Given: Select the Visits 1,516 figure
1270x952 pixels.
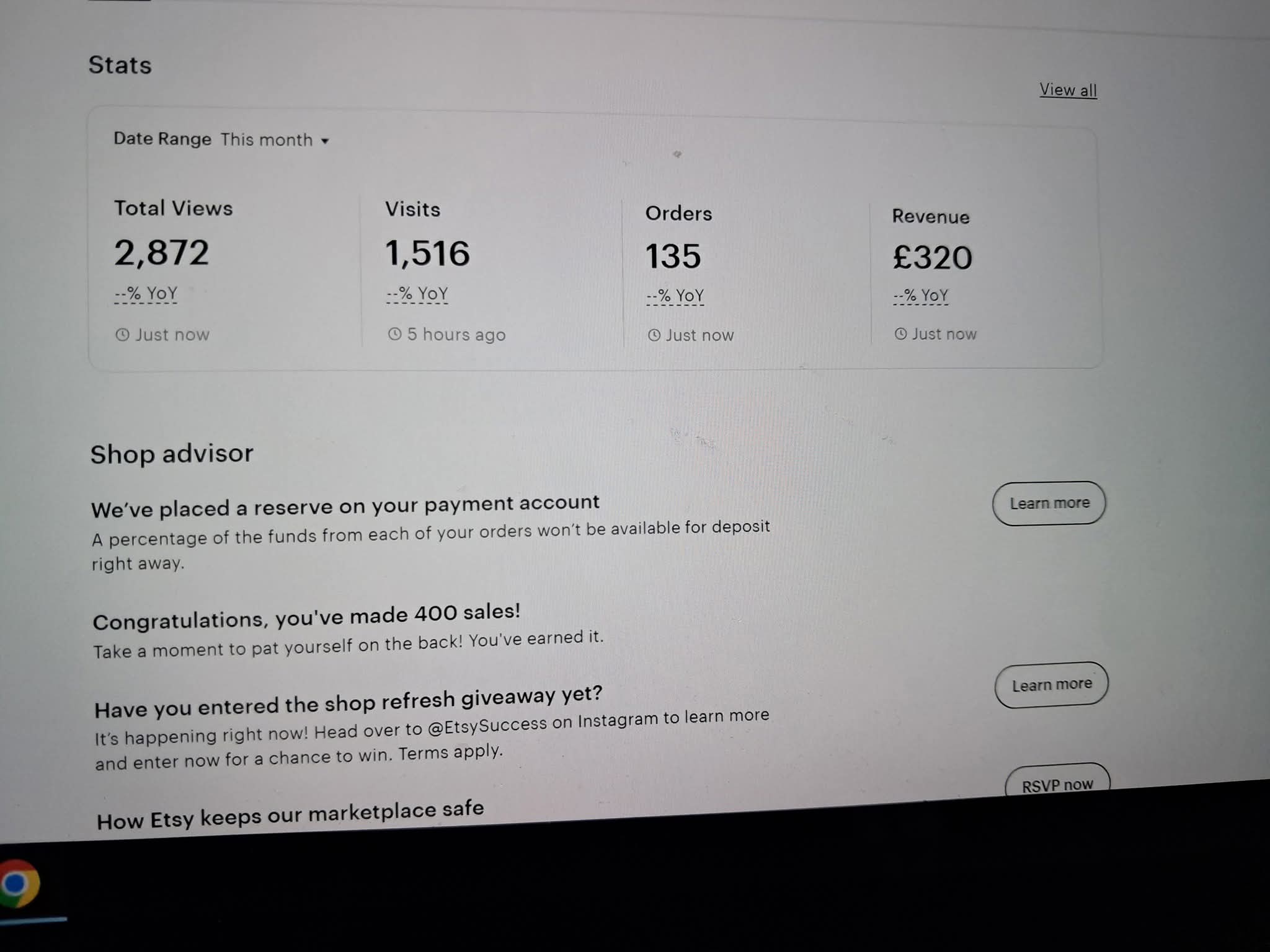Looking at the screenshot, I should [x=427, y=253].
